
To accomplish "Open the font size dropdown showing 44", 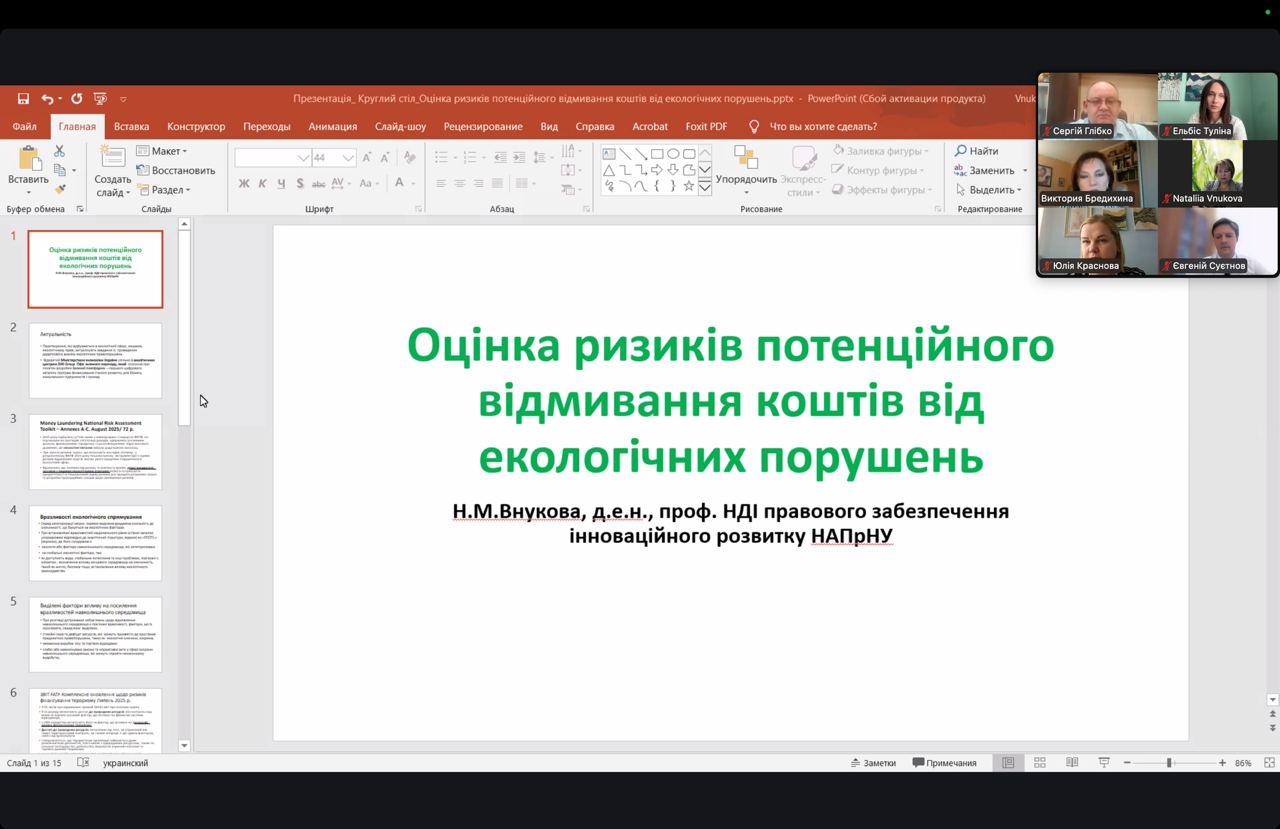I will pos(347,158).
